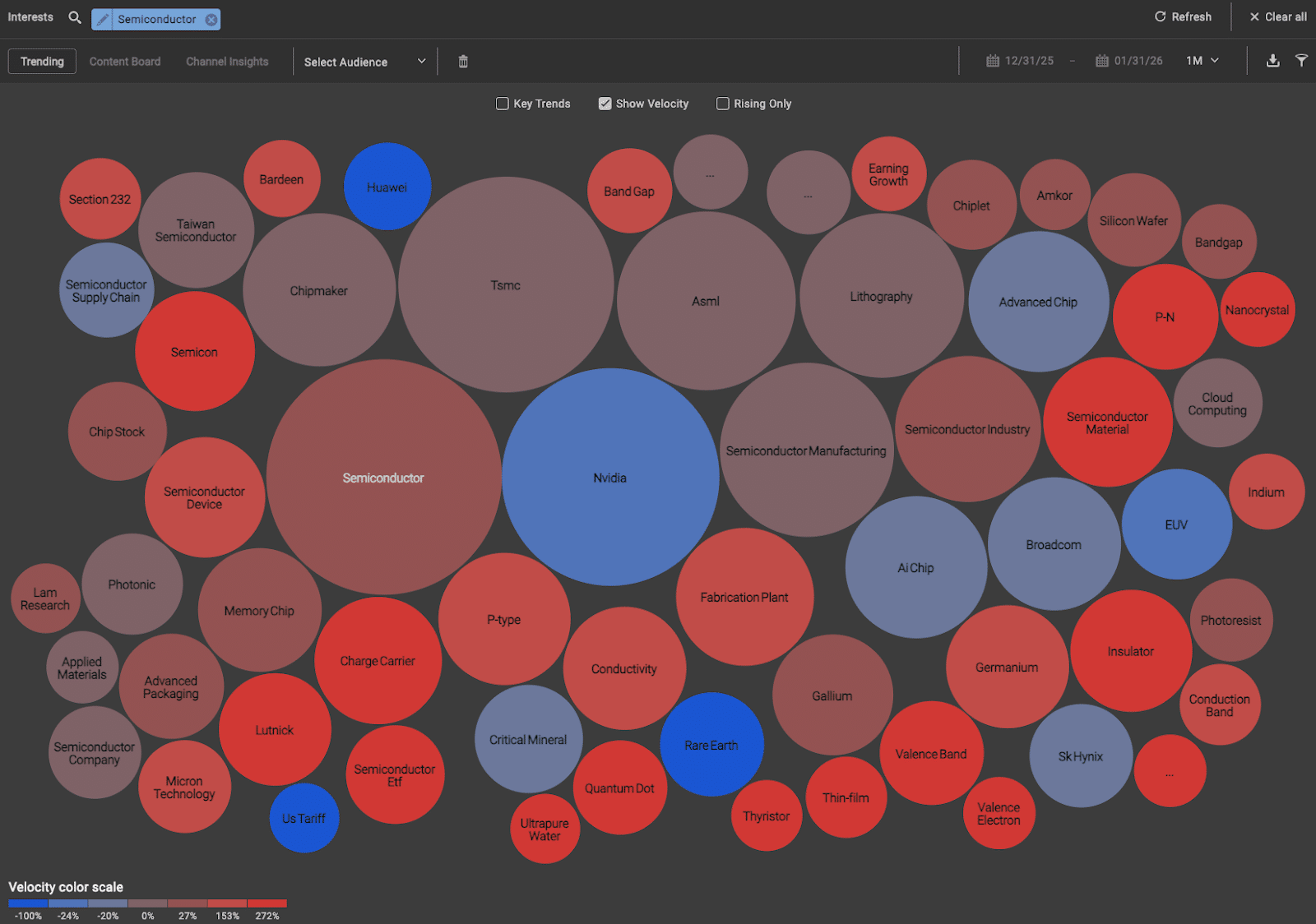Select the Broadcom bubble
The height and width of the screenshot is (924, 1316).
(1054, 544)
